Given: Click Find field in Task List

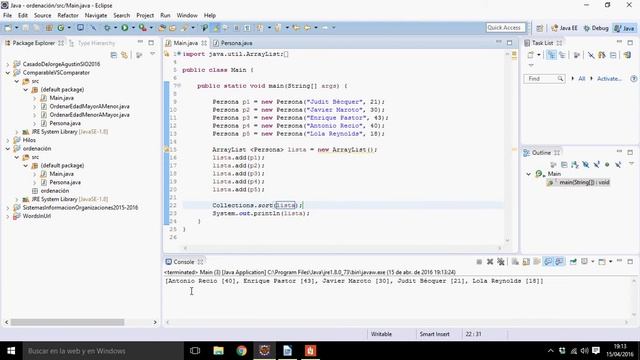Looking at the screenshot, I should (544, 79).
